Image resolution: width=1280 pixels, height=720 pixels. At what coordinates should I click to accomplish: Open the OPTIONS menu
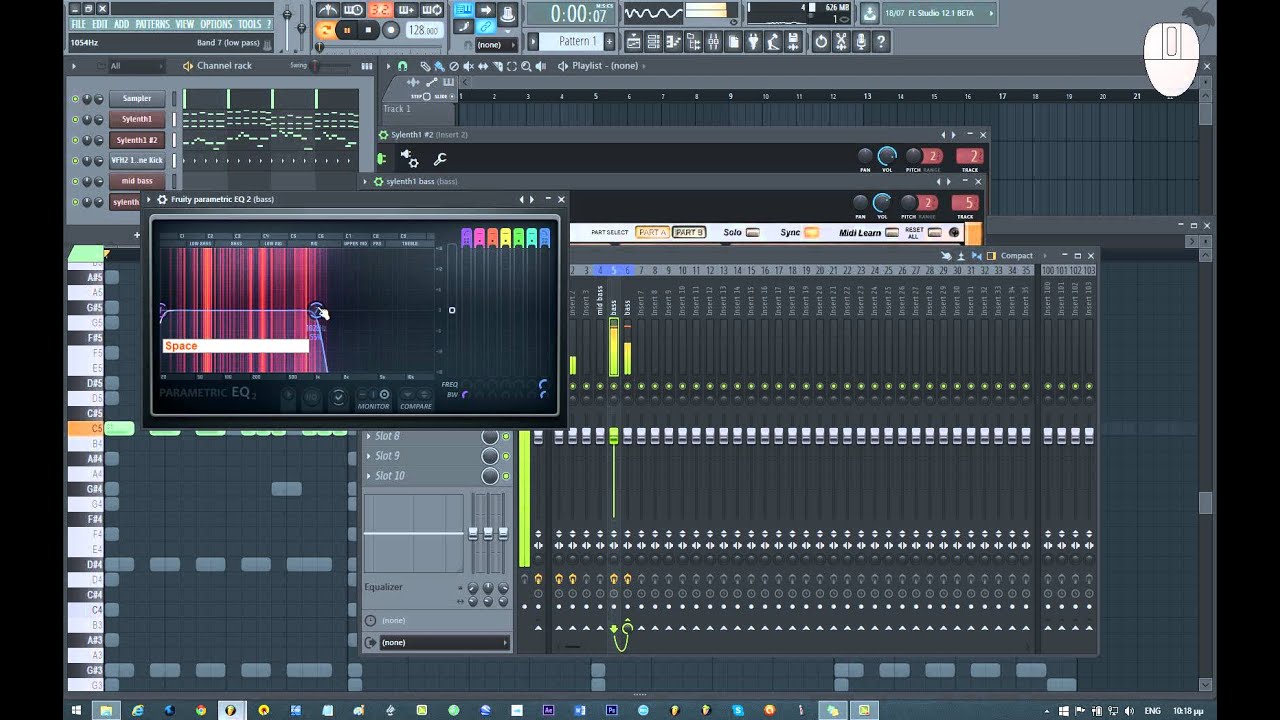(216, 24)
